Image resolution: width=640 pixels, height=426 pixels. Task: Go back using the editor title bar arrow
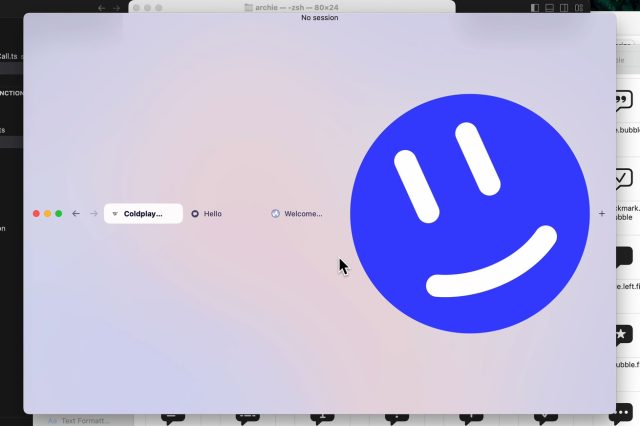click(101, 8)
